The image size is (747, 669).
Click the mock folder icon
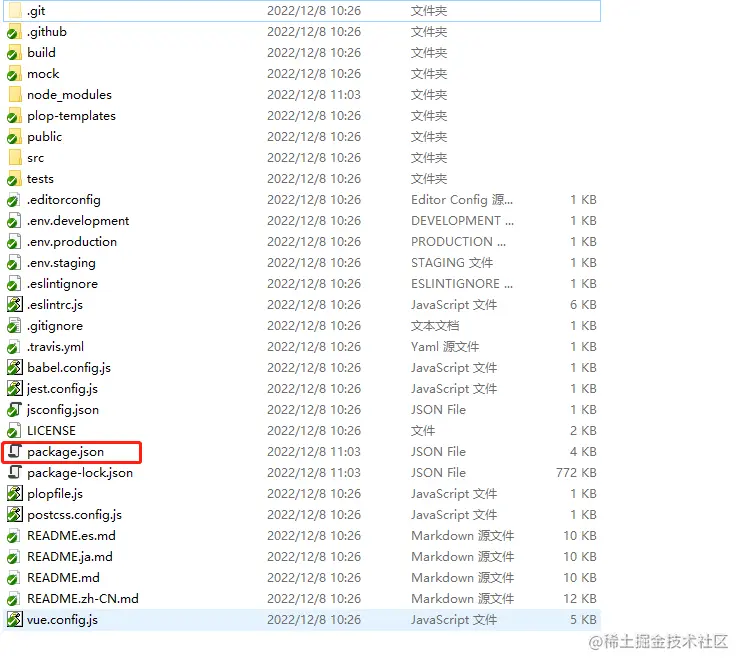coord(14,73)
